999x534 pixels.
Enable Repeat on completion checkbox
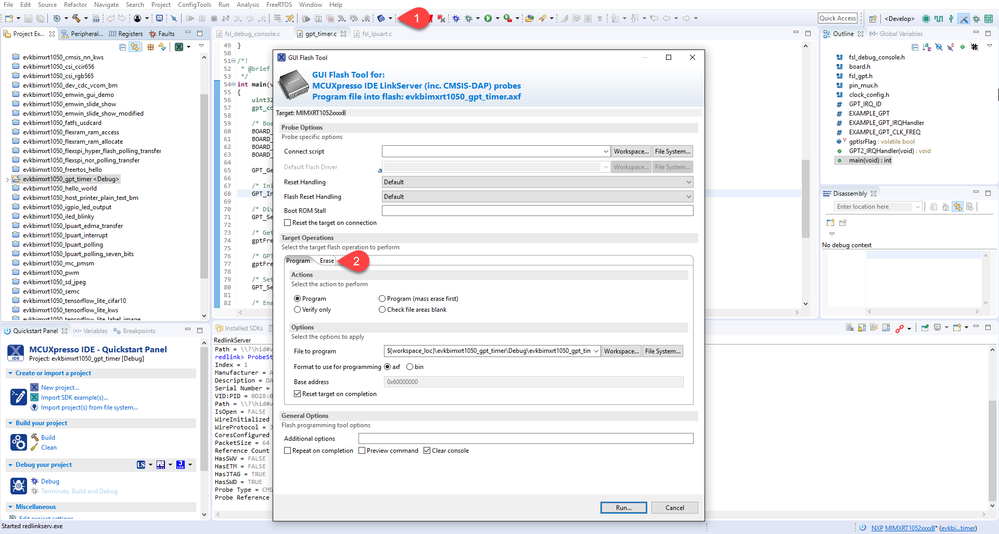[x=287, y=451]
